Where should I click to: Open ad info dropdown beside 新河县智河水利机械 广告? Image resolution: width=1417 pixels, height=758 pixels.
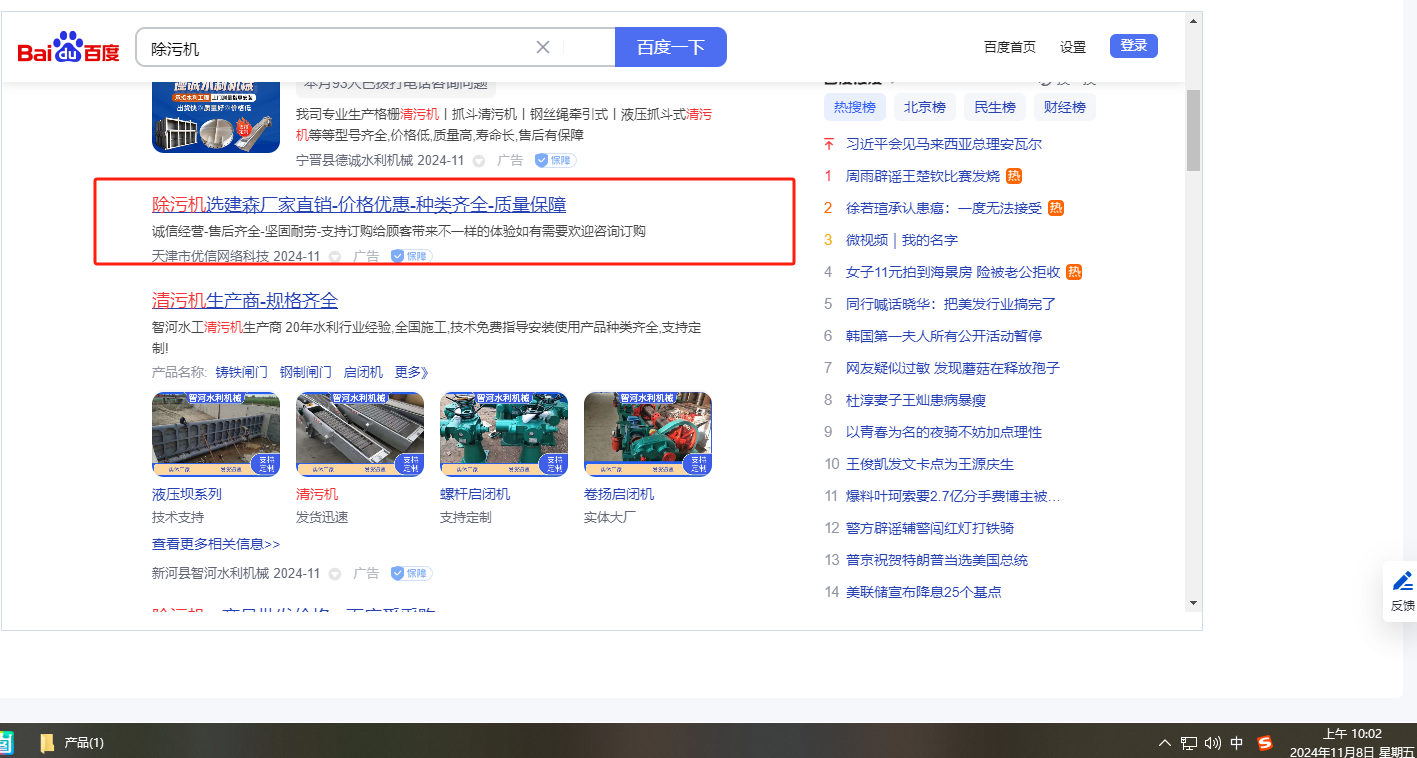click(x=335, y=574)
